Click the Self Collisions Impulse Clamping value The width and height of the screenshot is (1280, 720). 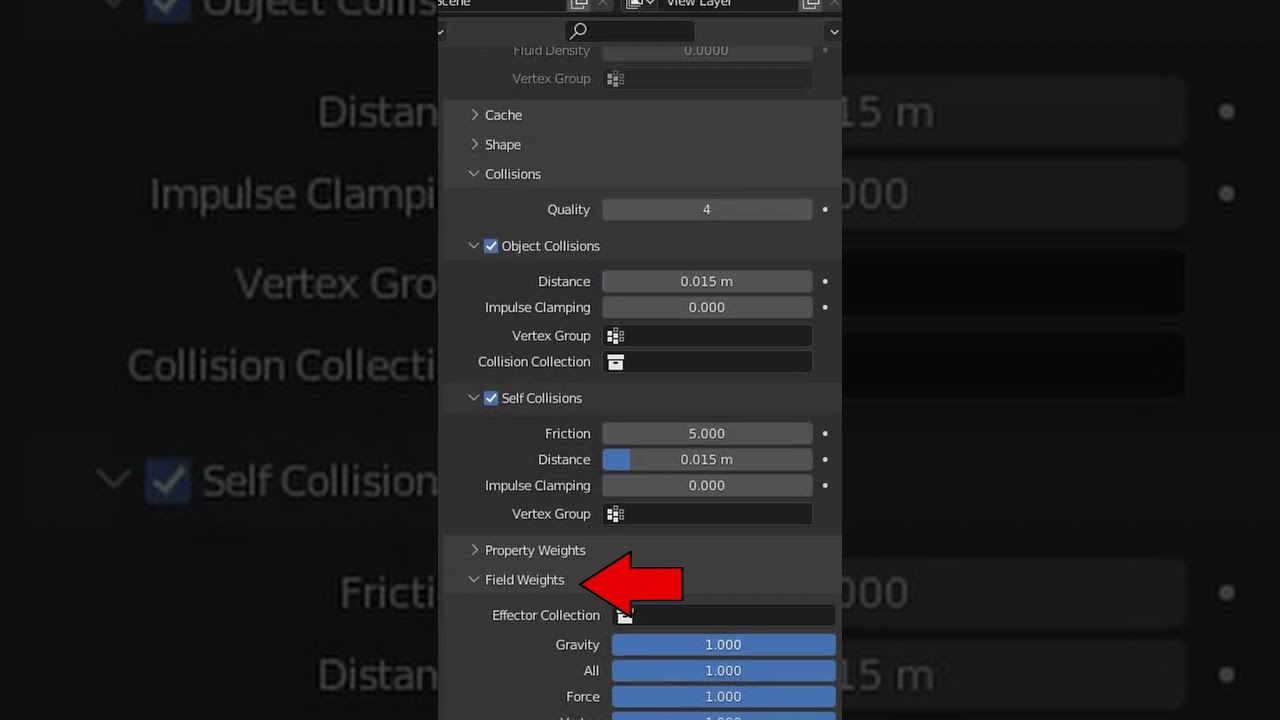click(707, 486)
